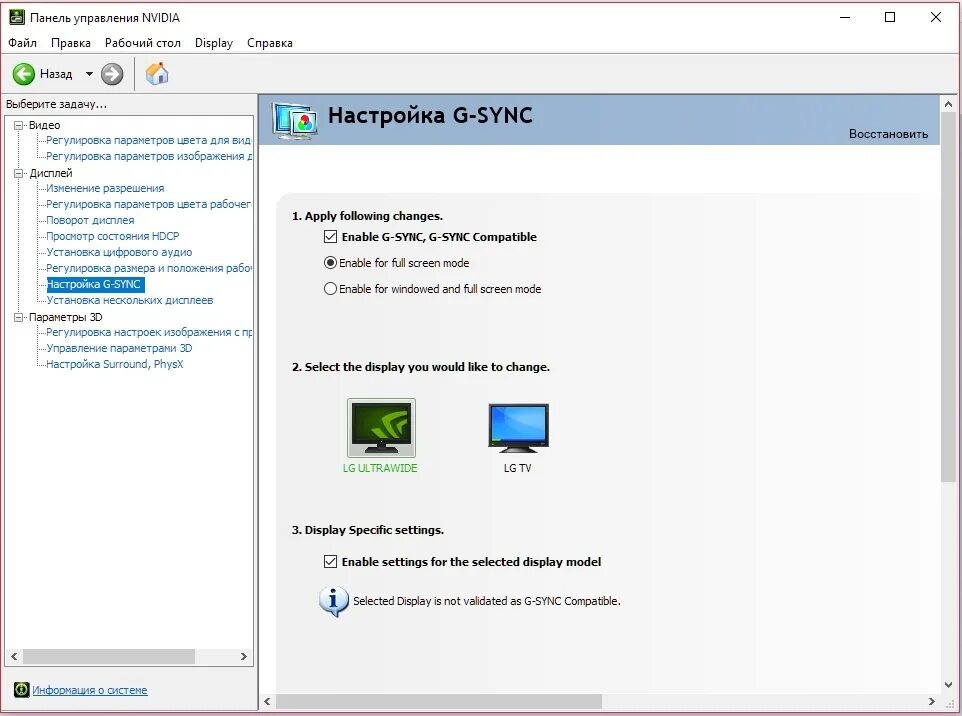Toggle Enable G-SYNC, G-SYNC Compatible checkbox
This screenshot has height=716, width=962.
tap(330, 237)
